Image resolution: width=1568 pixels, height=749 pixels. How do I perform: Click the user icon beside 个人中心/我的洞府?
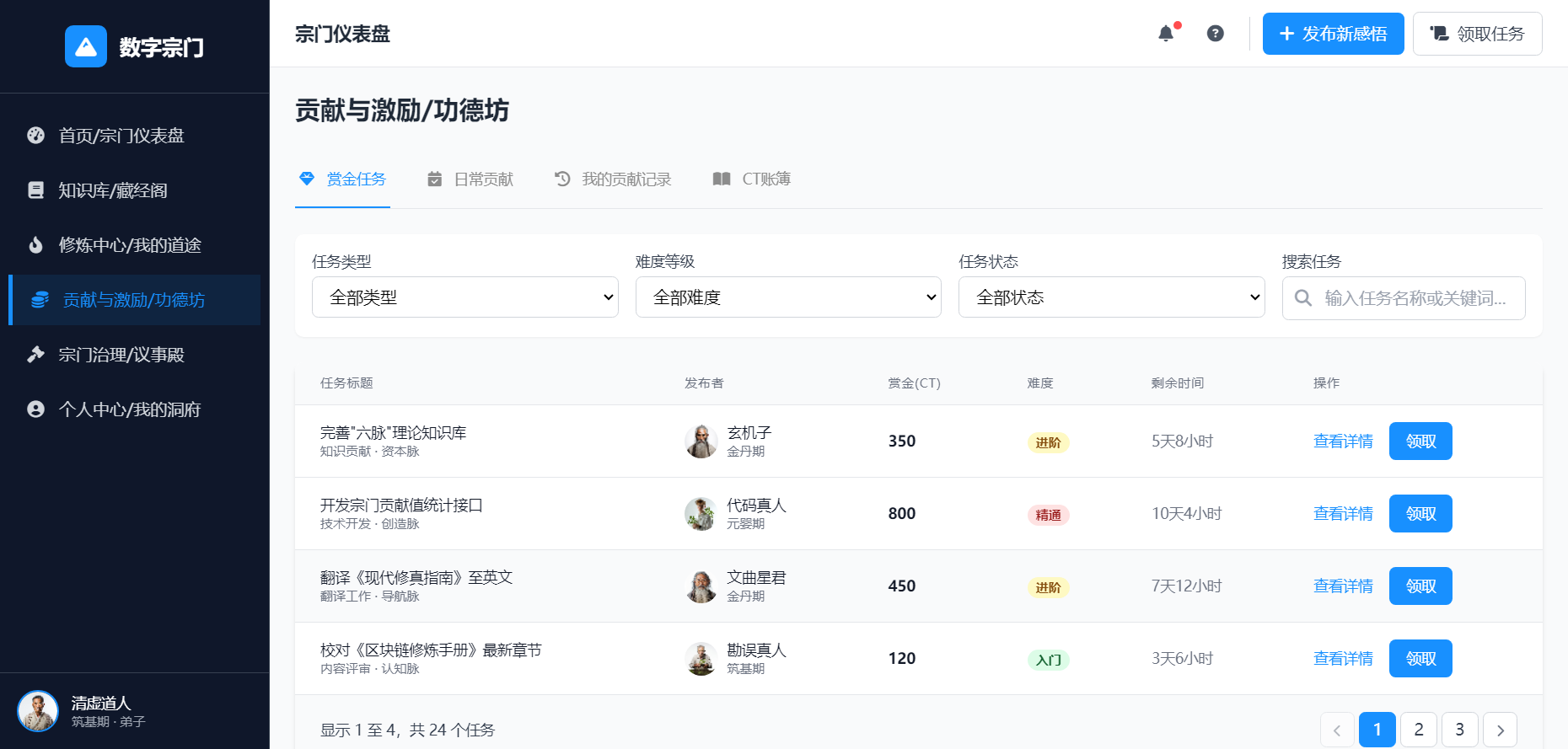(x=35, y=409)
